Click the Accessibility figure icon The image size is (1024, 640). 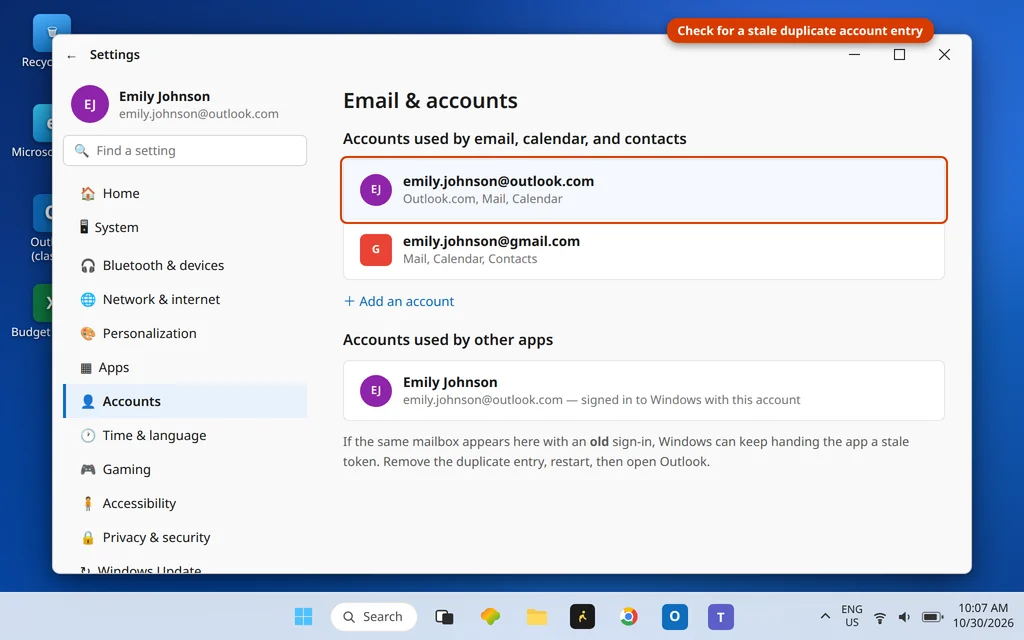pyautogui.click(x=88, y=503)
